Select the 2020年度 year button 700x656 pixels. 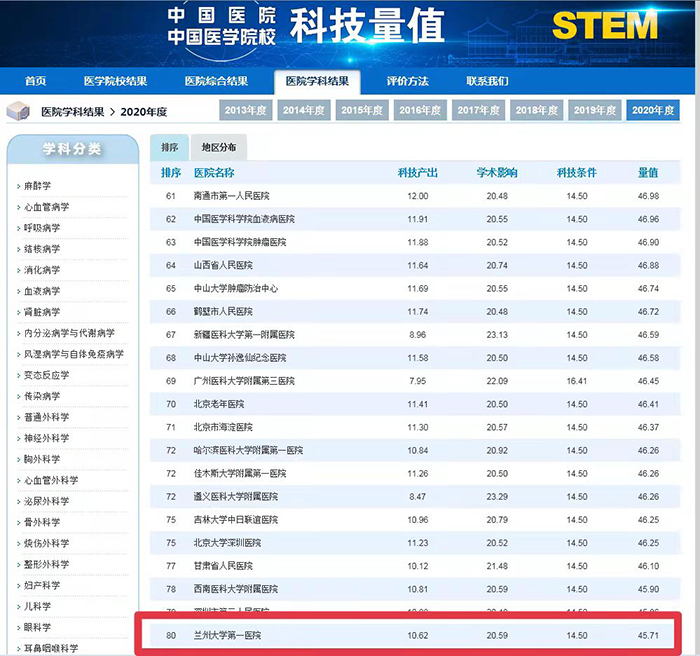653,110
